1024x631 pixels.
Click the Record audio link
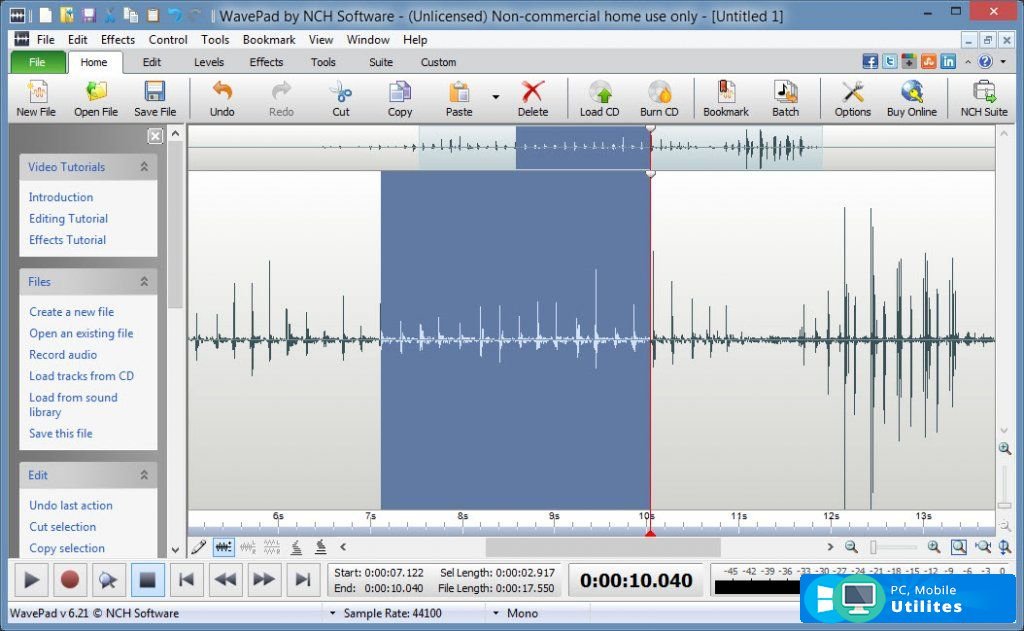pyautogui.click(x=63, y=355)
